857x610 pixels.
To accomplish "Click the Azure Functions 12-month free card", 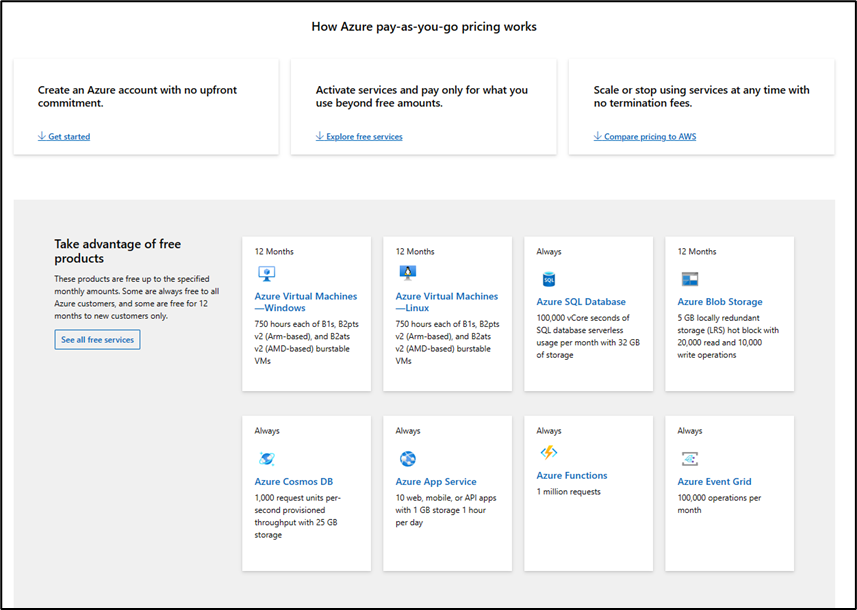I will click(x=588, y=492).
